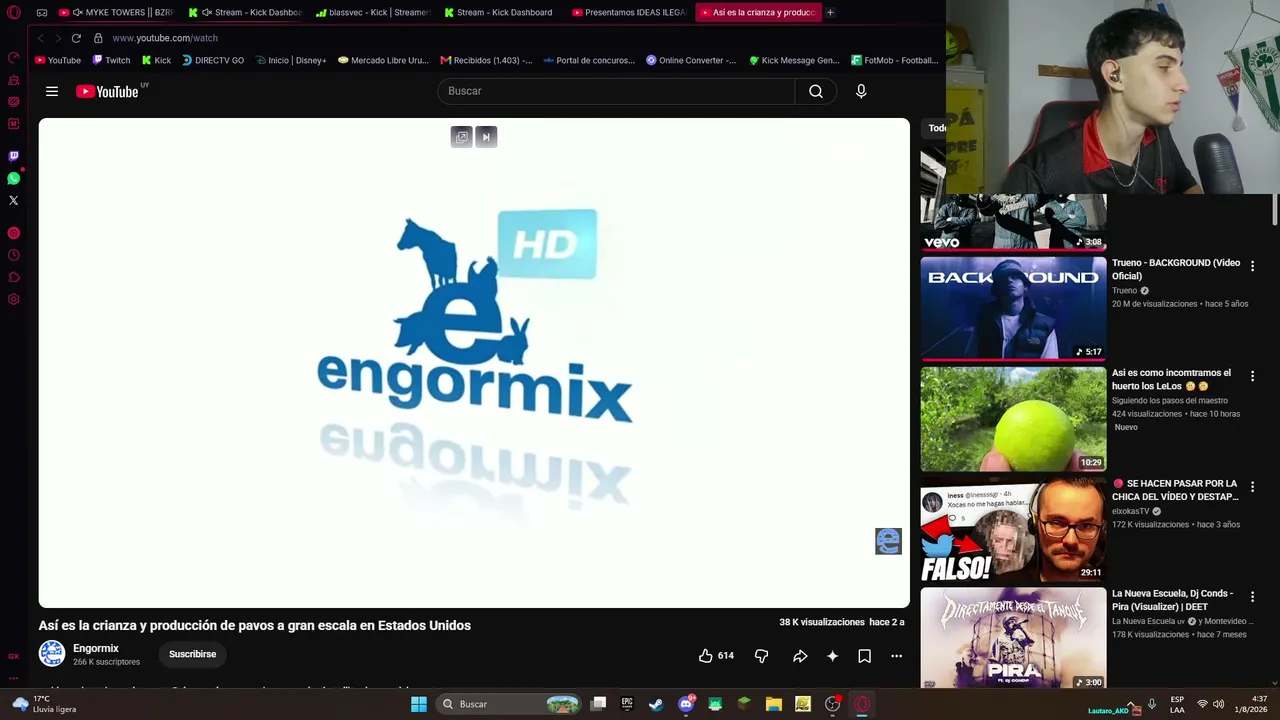1280x720 pixels.
Task: Click the Engormix watermark in the player
Action: 888,541
